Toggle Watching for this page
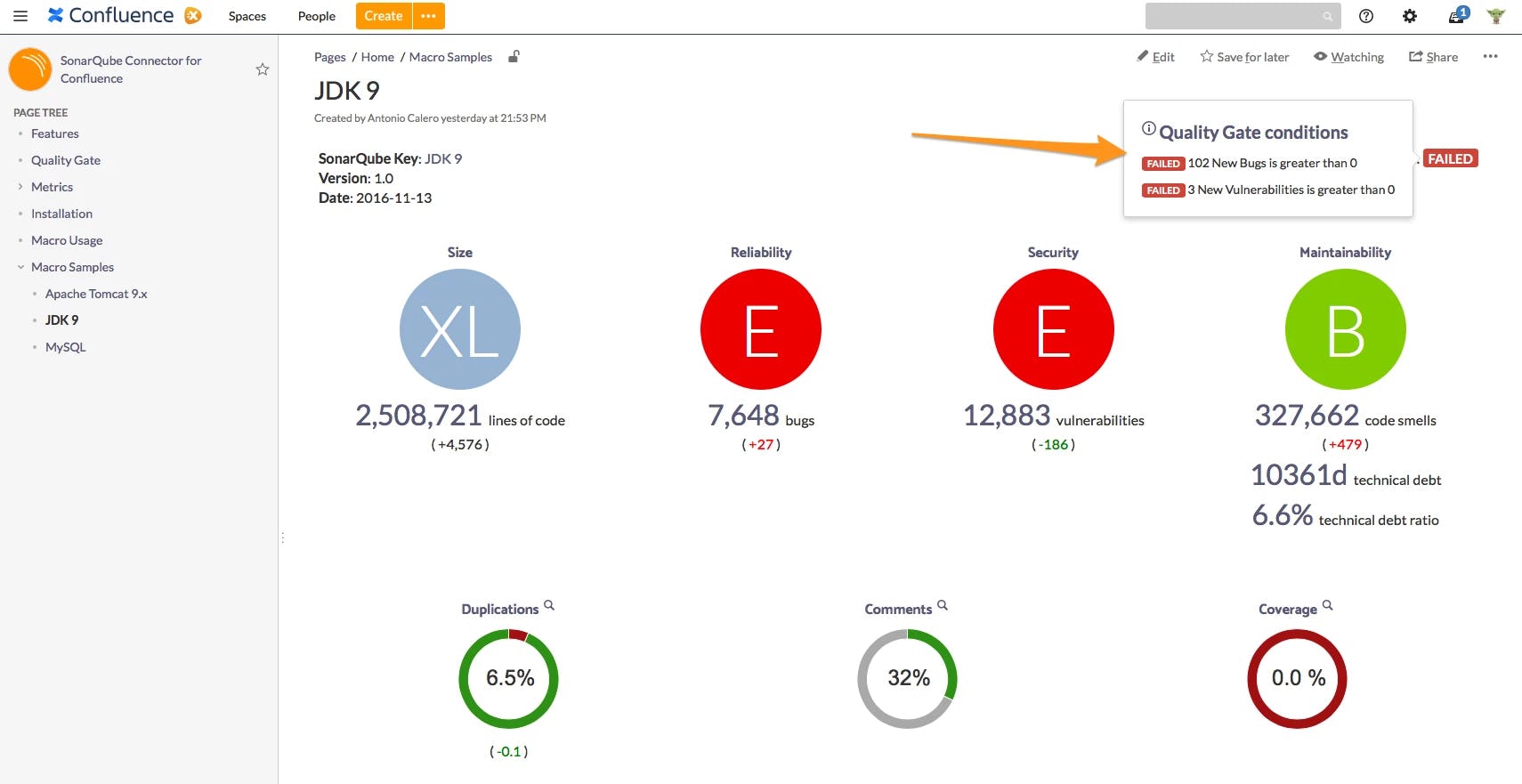 point(1348,57)
